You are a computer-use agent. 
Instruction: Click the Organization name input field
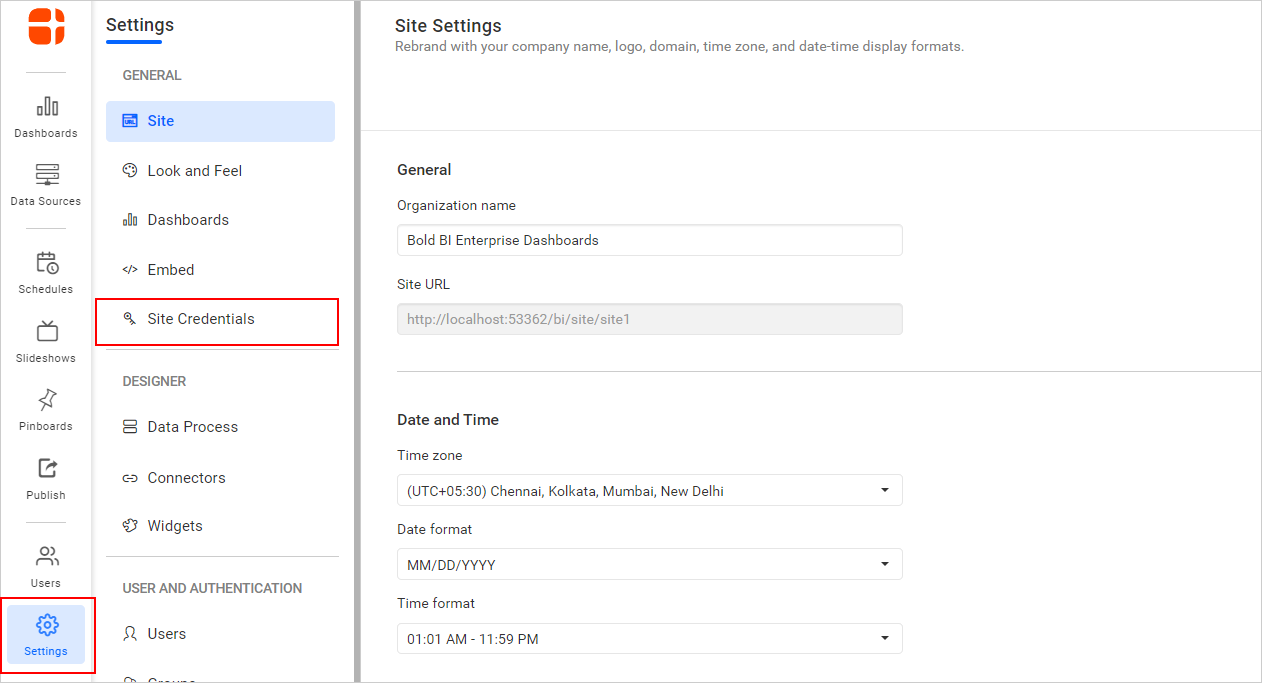click(x=649, y=240)
